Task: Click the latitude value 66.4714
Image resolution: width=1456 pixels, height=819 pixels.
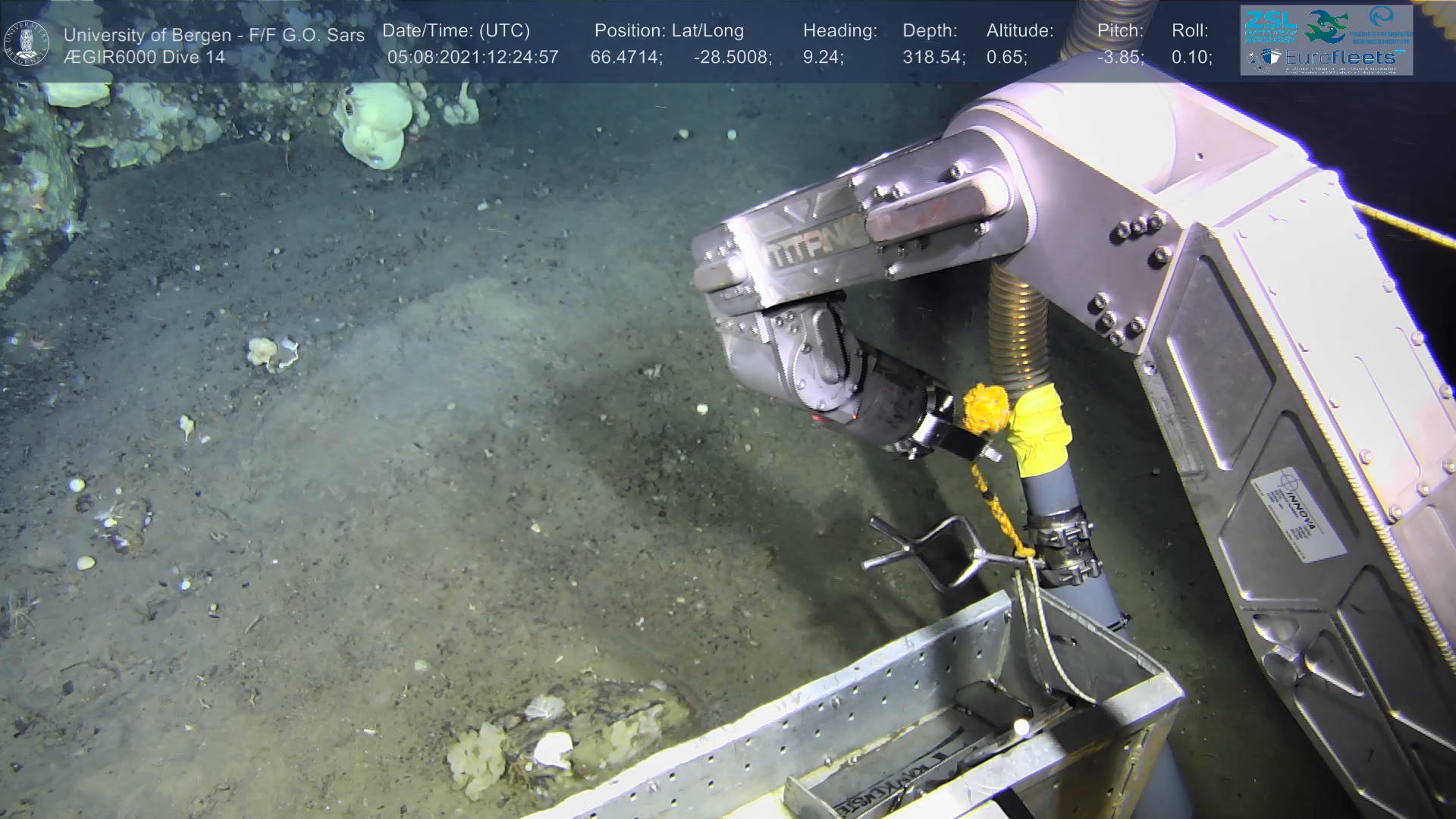Action: 626,58
